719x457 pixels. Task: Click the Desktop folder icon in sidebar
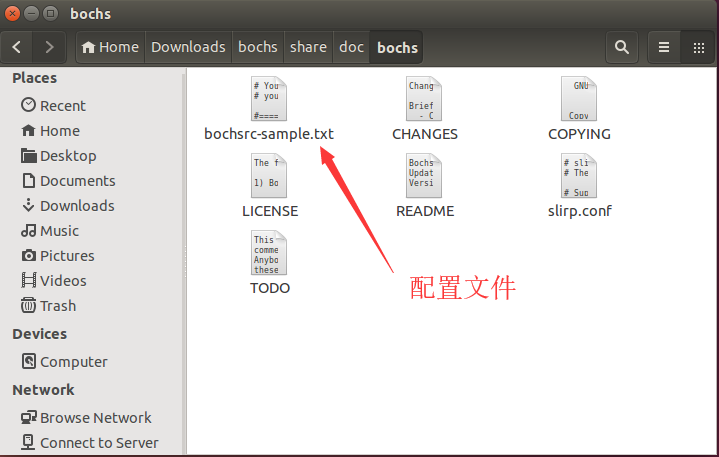[x=28, y=156]
